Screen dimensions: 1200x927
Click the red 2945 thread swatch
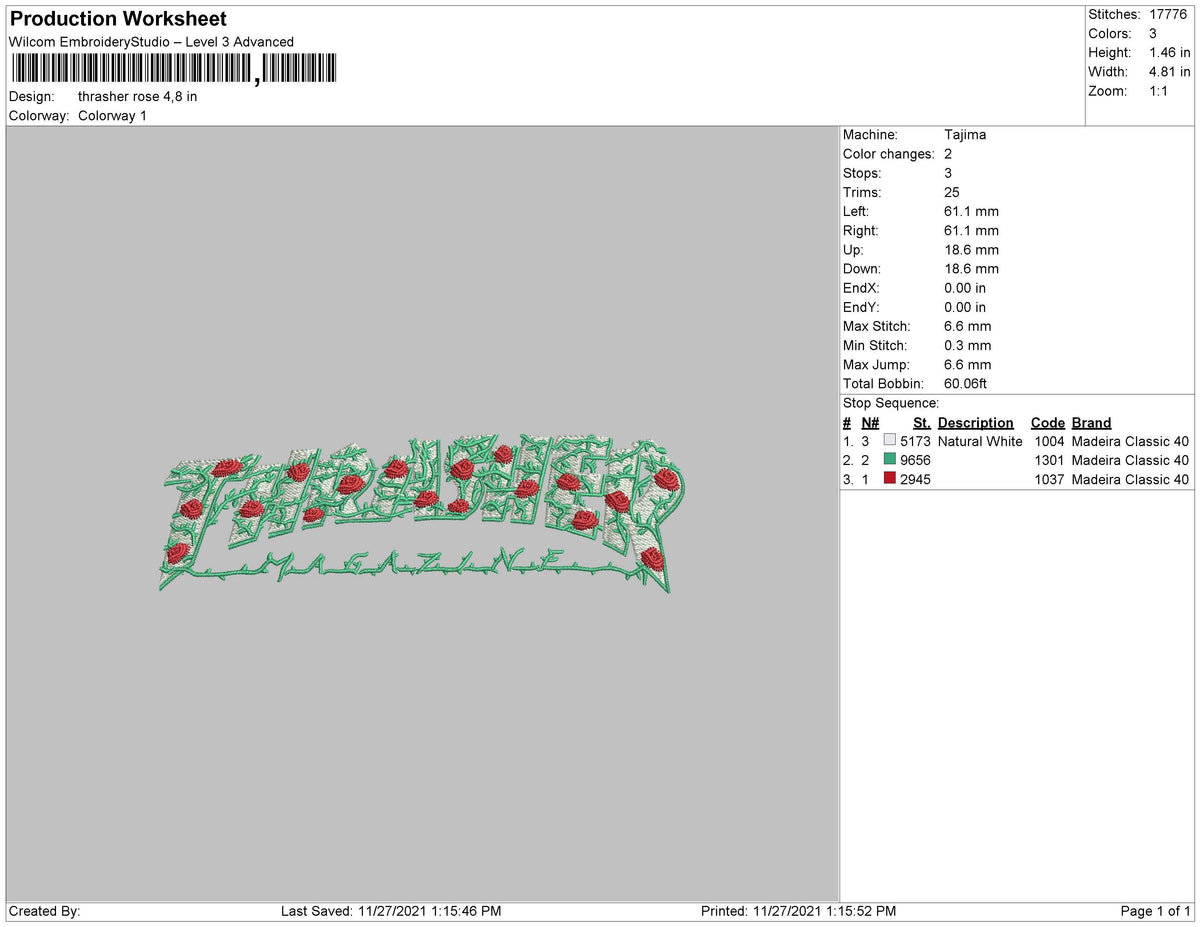(x=890, y=479)
